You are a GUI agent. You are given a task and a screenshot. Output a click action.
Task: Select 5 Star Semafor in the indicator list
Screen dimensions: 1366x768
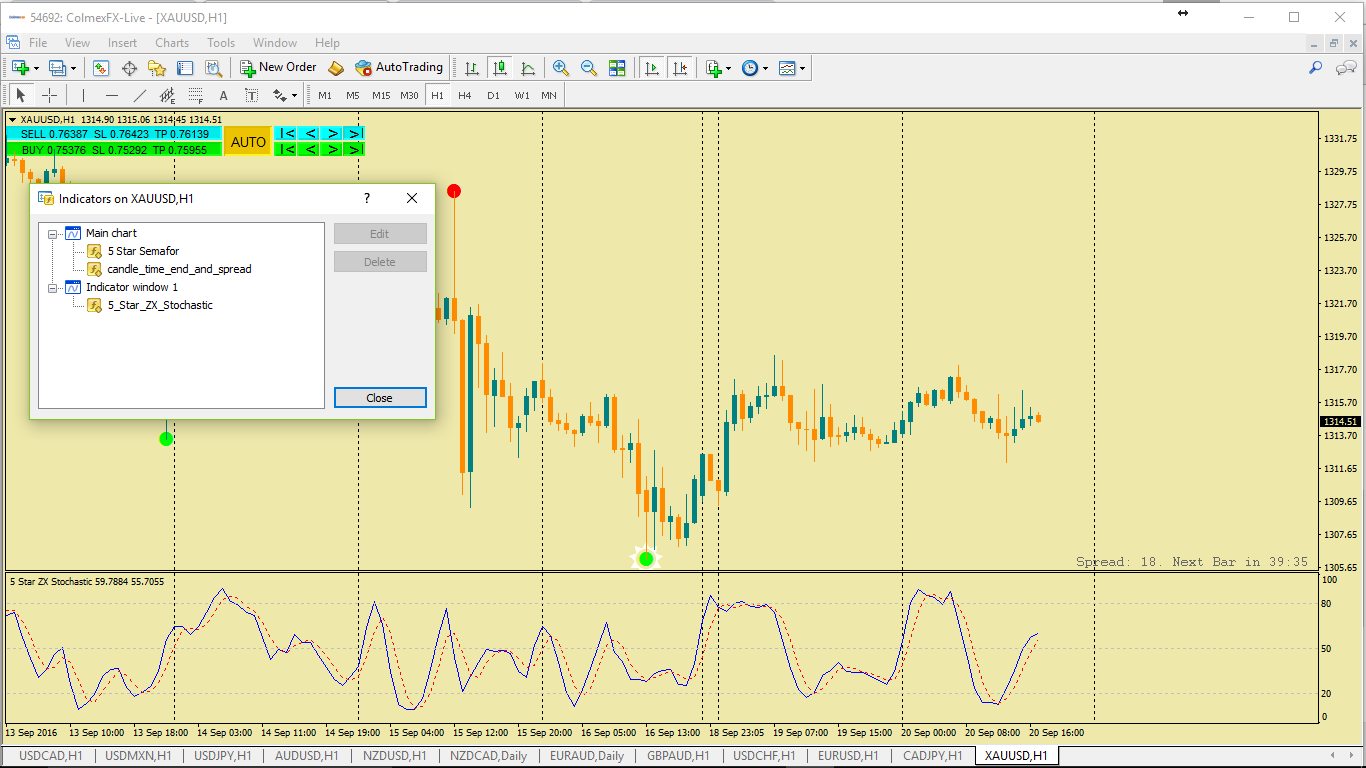[x=144, y=251]
